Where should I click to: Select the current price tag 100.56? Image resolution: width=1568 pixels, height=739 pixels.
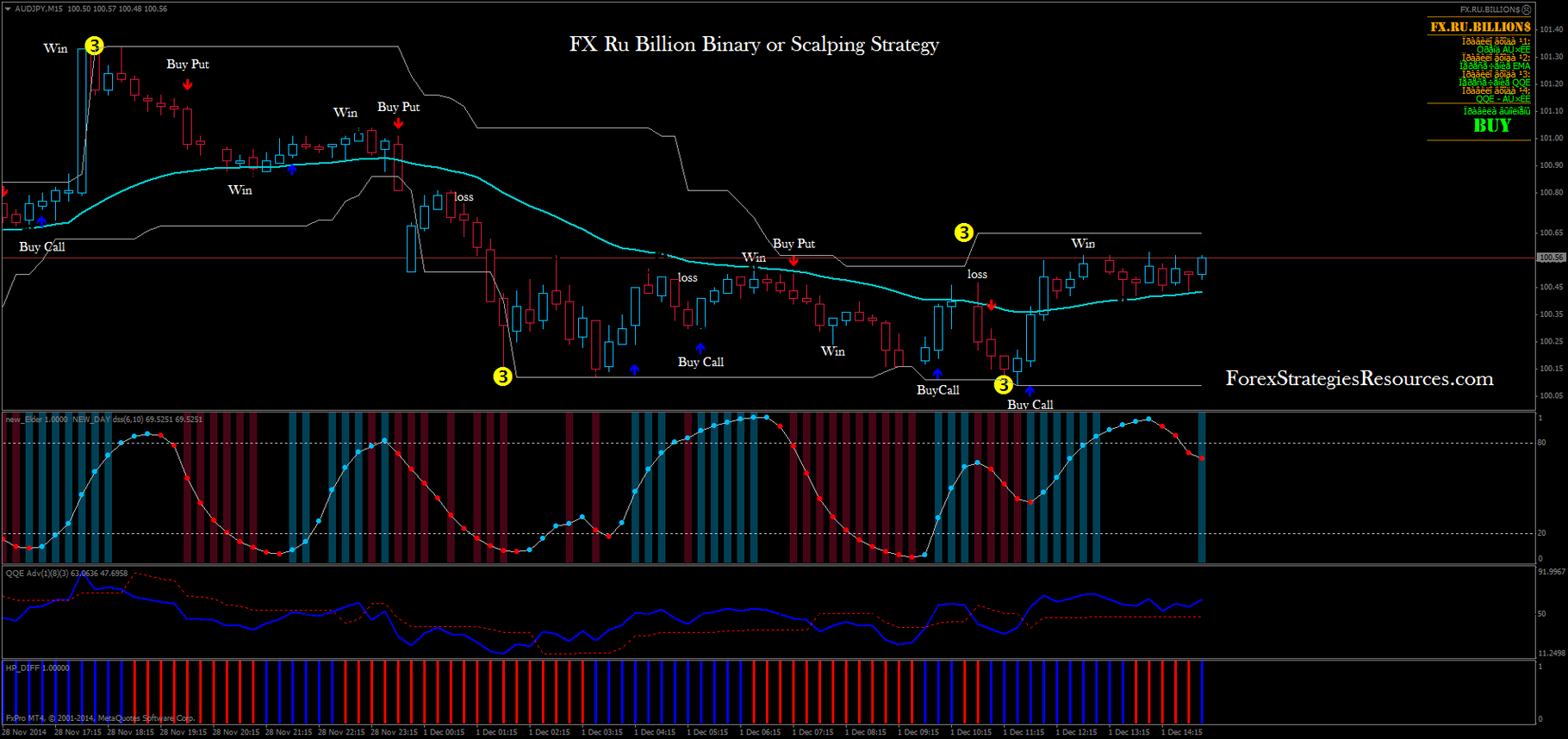tap(1552, 258)
